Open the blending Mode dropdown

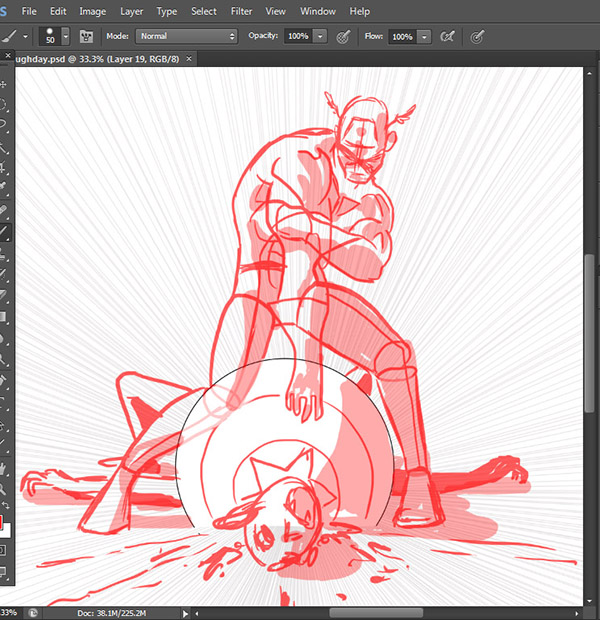[x=186, y=36]
